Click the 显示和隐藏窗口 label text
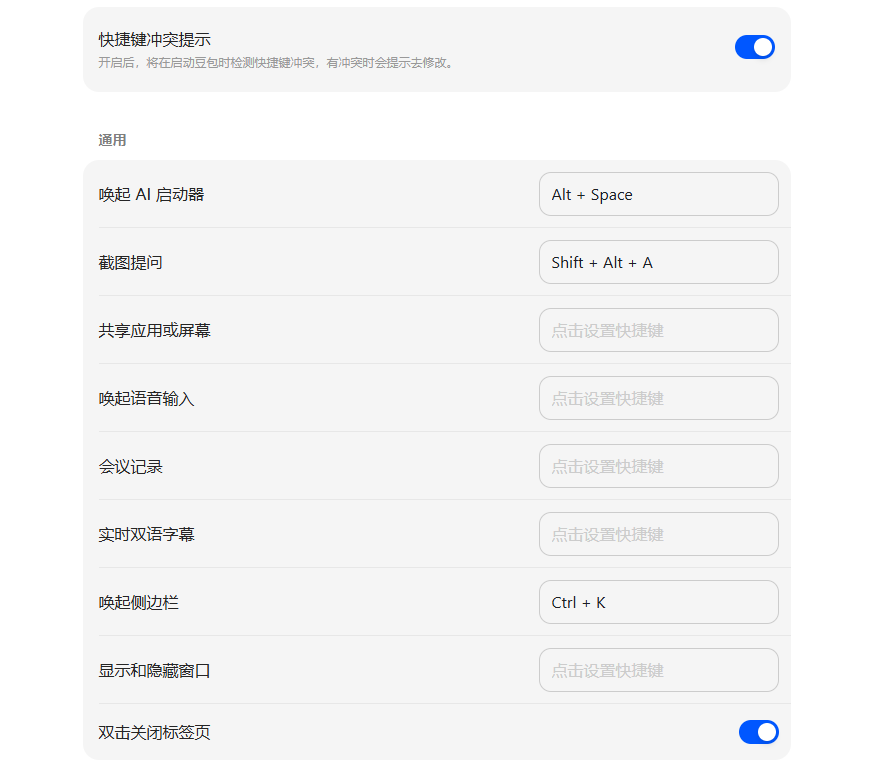This screenshot has width=881, height=781. (x=154, y=670)
